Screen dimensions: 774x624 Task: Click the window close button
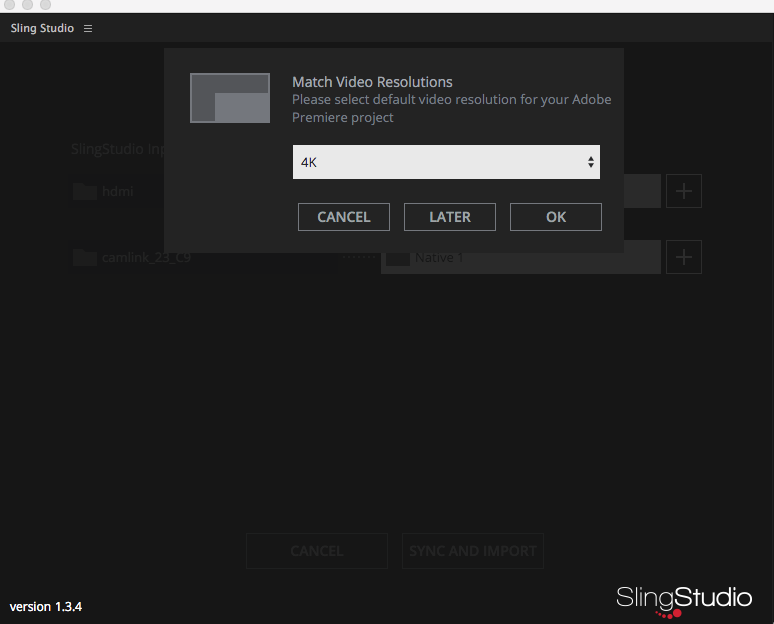click(9, 4)
